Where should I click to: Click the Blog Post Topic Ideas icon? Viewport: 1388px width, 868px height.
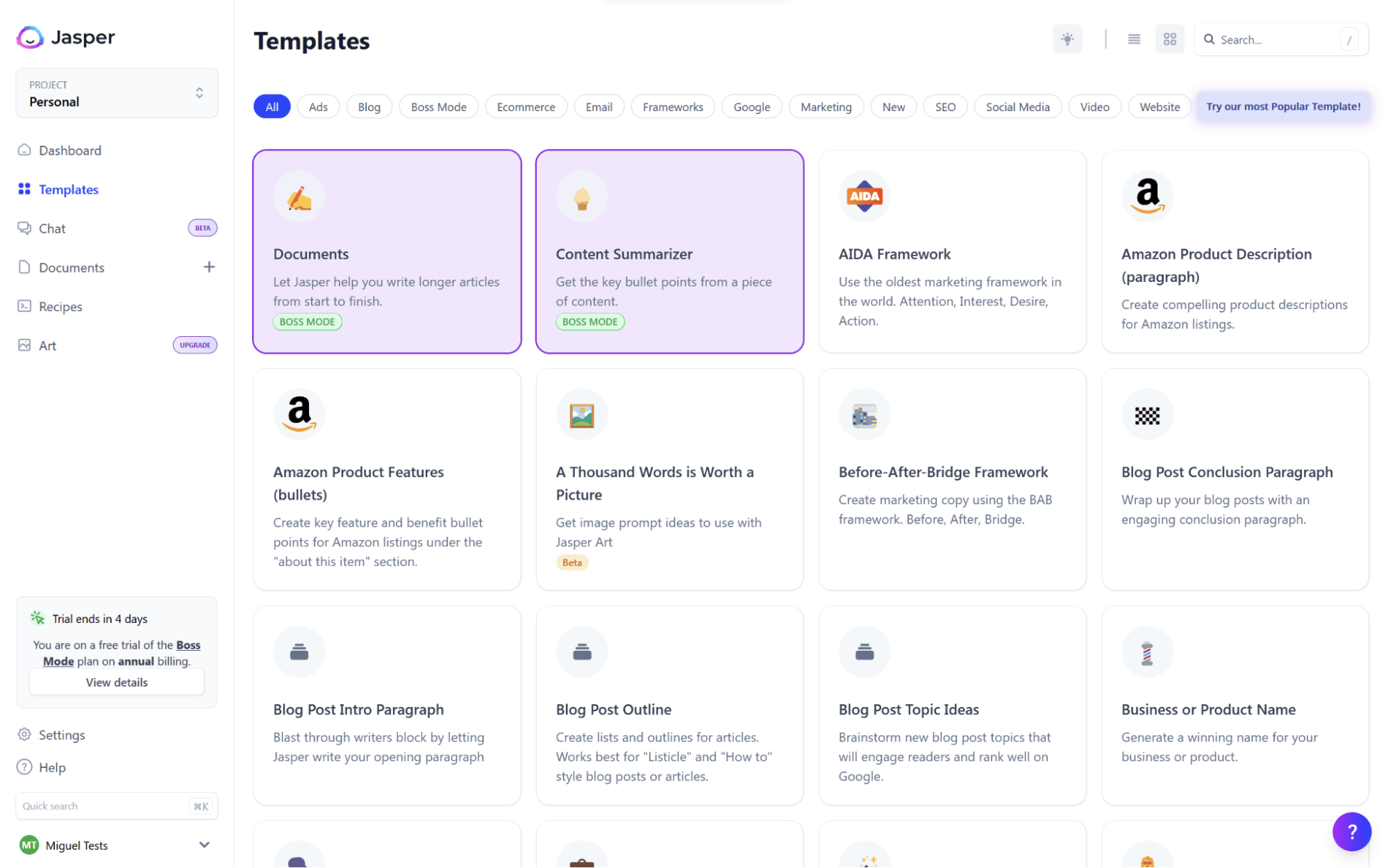(864, 652)
